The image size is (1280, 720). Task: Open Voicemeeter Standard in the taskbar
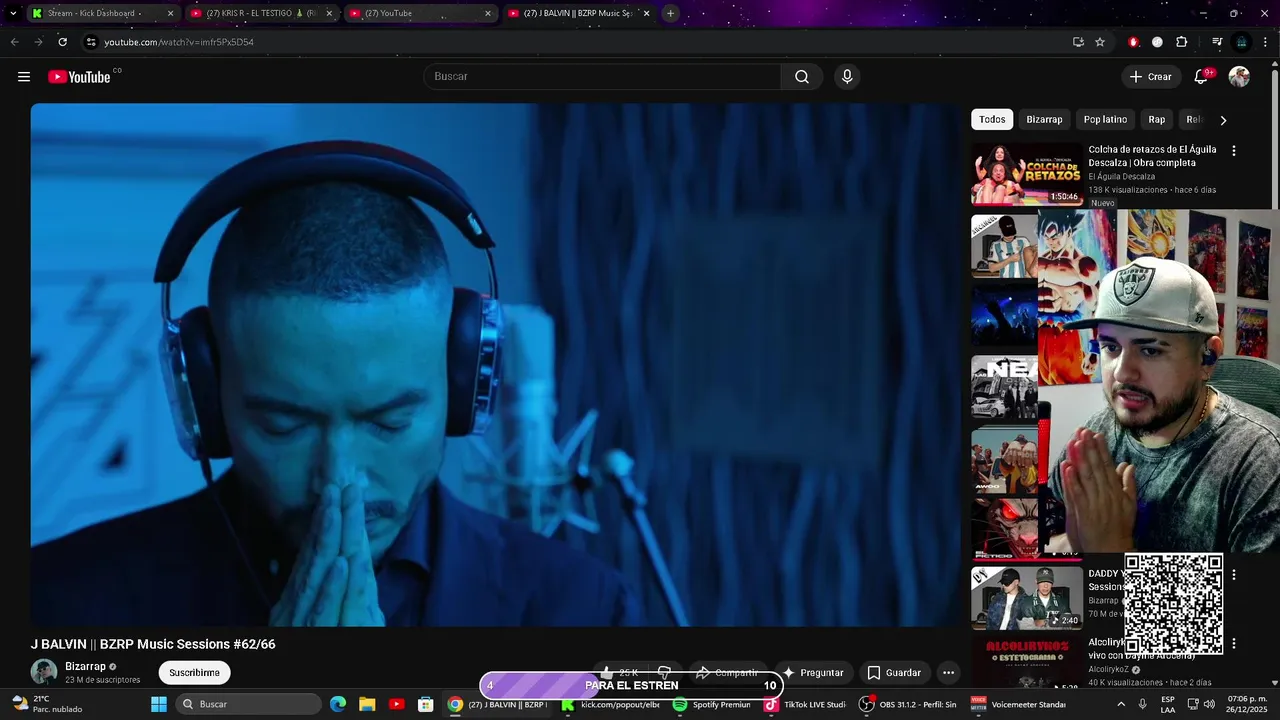(1019, 704)
